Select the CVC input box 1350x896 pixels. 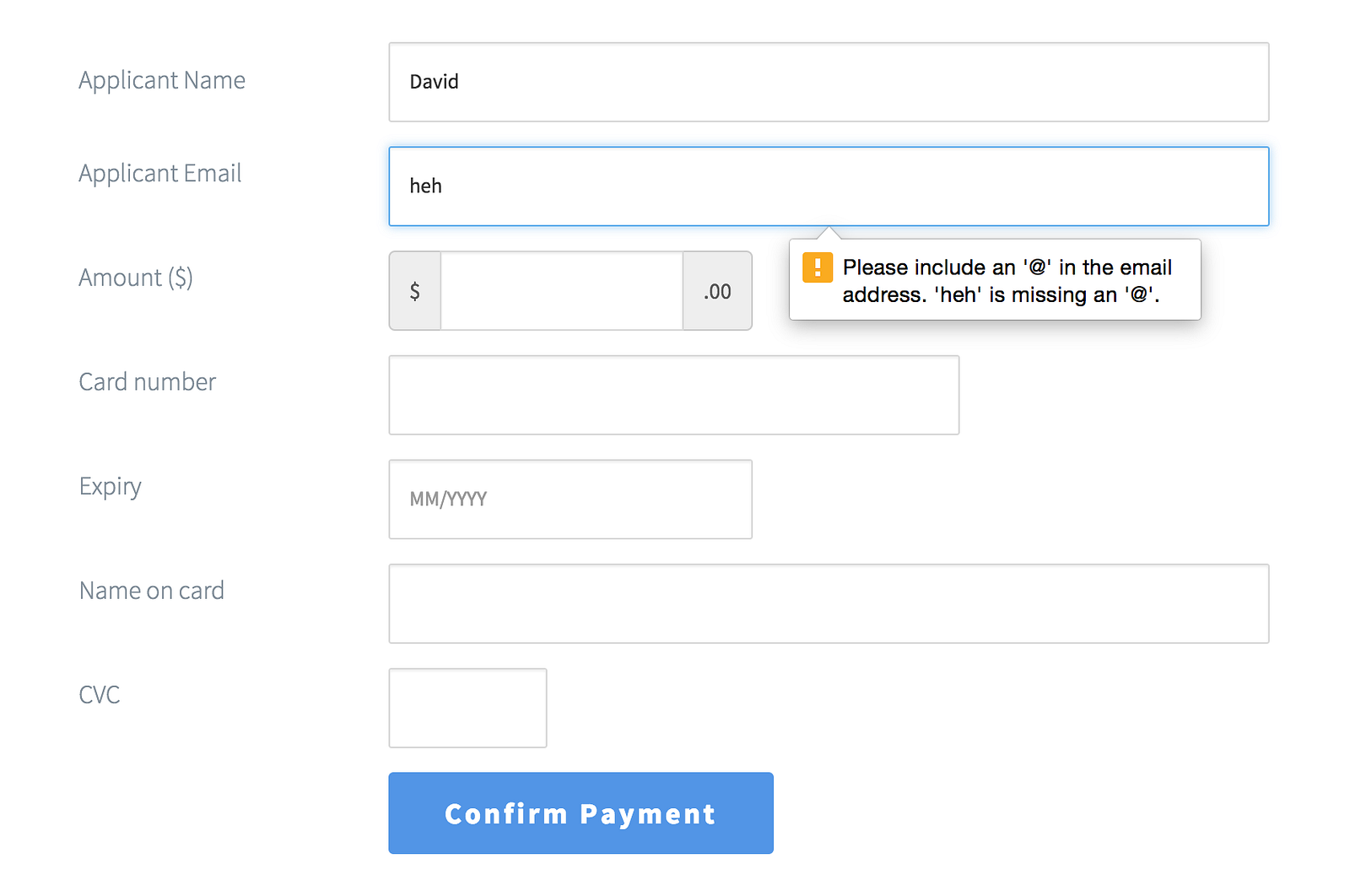[x=467, y=708]
